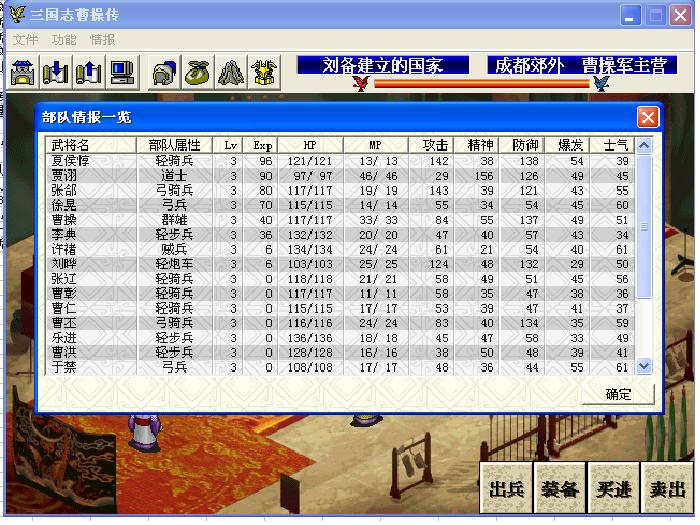Click 群雄 unit type in 曹操 row
The height and width of the screenshot is (525, 700).
[174, 220]
